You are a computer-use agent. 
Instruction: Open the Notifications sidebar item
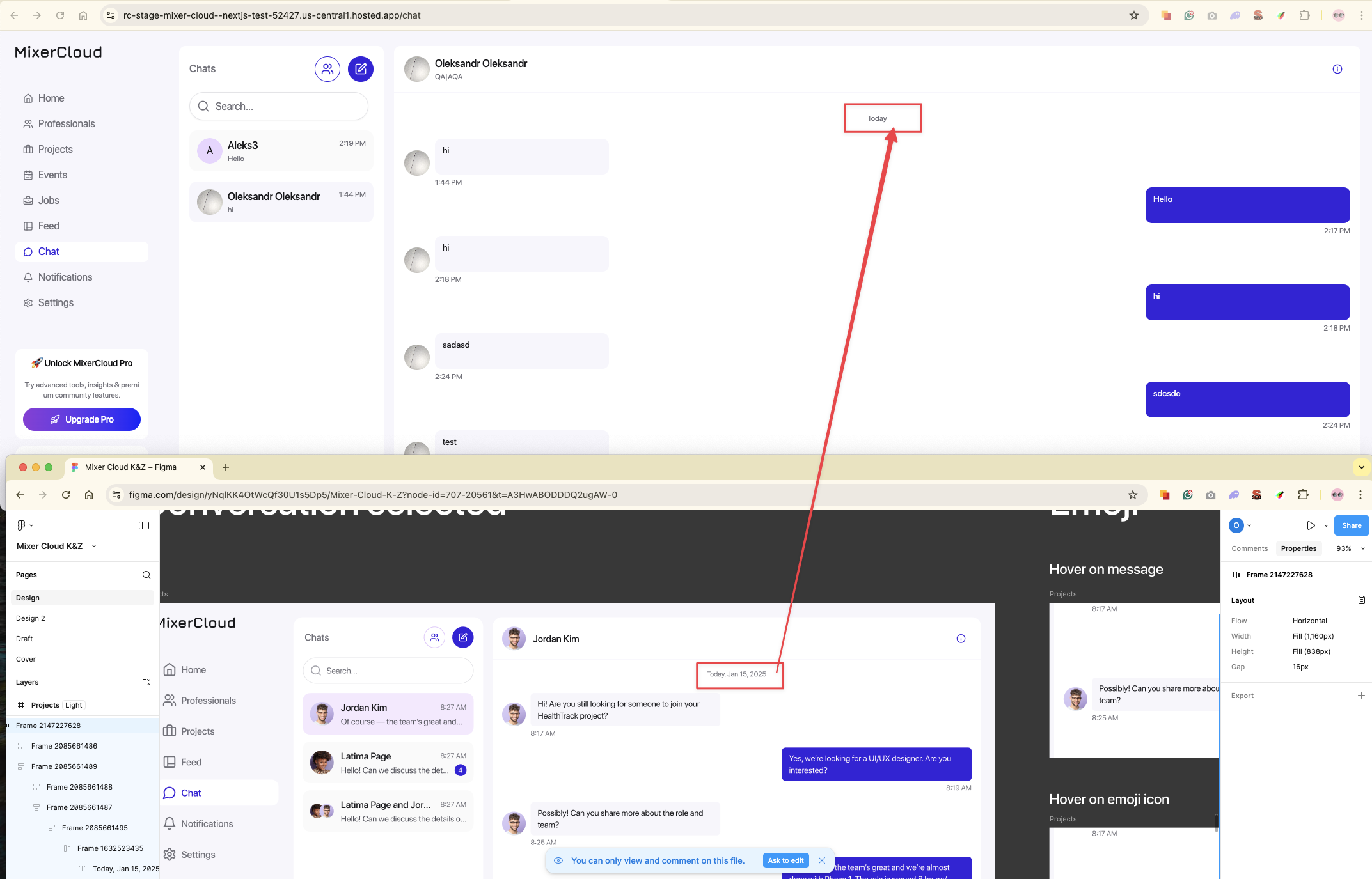pos(65,277)
